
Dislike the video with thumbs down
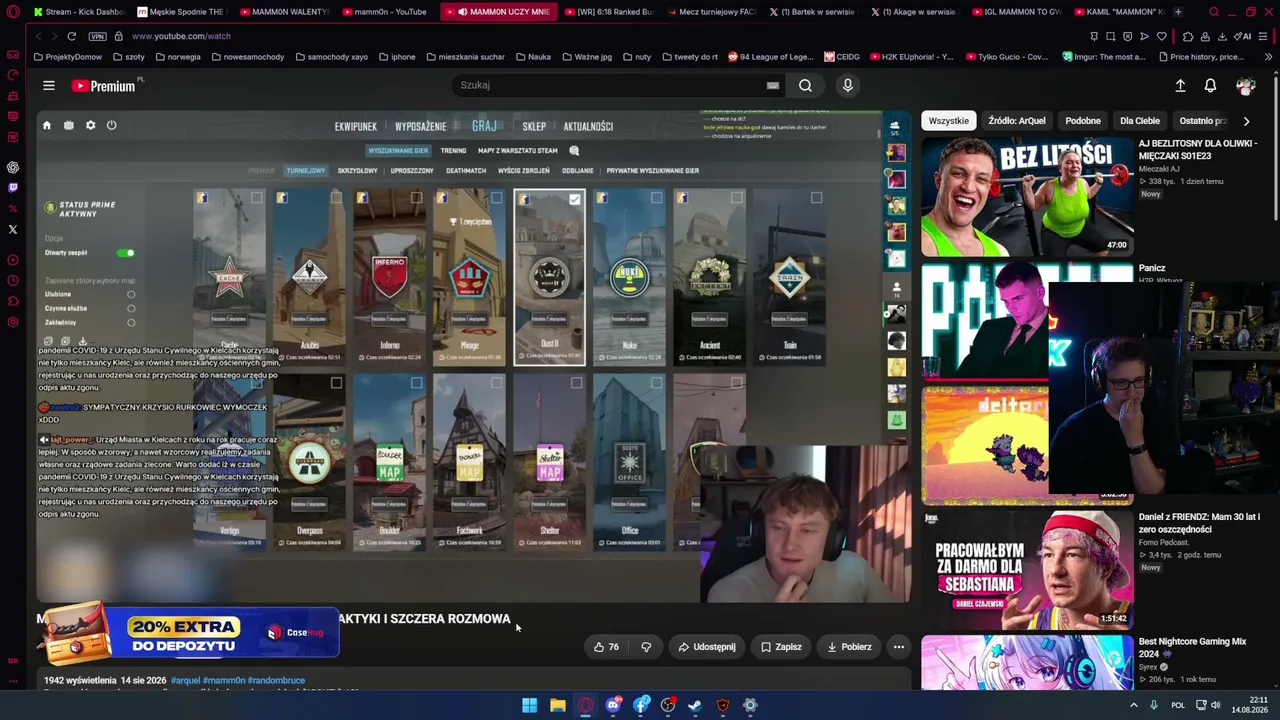646,647
